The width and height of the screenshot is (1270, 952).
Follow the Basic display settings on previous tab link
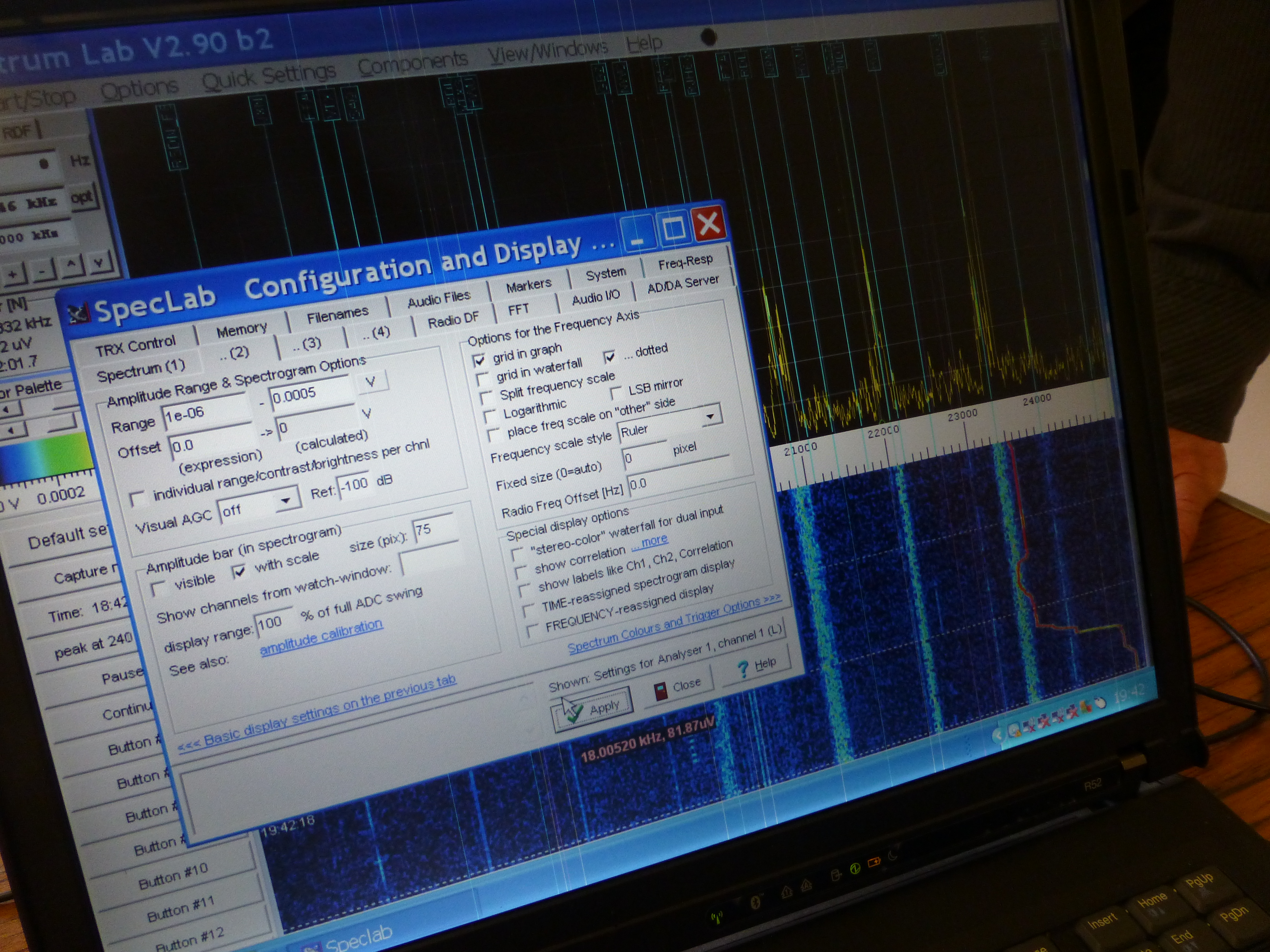(317, 713)
